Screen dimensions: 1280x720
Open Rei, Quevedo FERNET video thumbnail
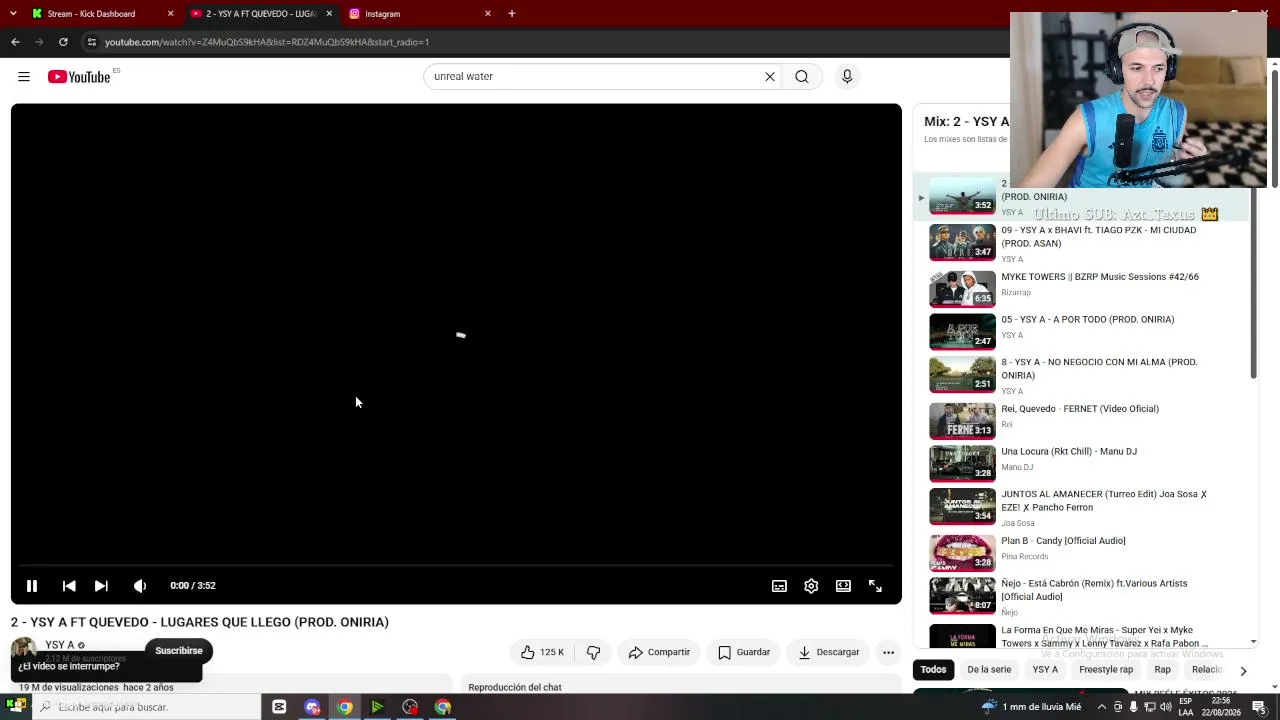point(962,421)
